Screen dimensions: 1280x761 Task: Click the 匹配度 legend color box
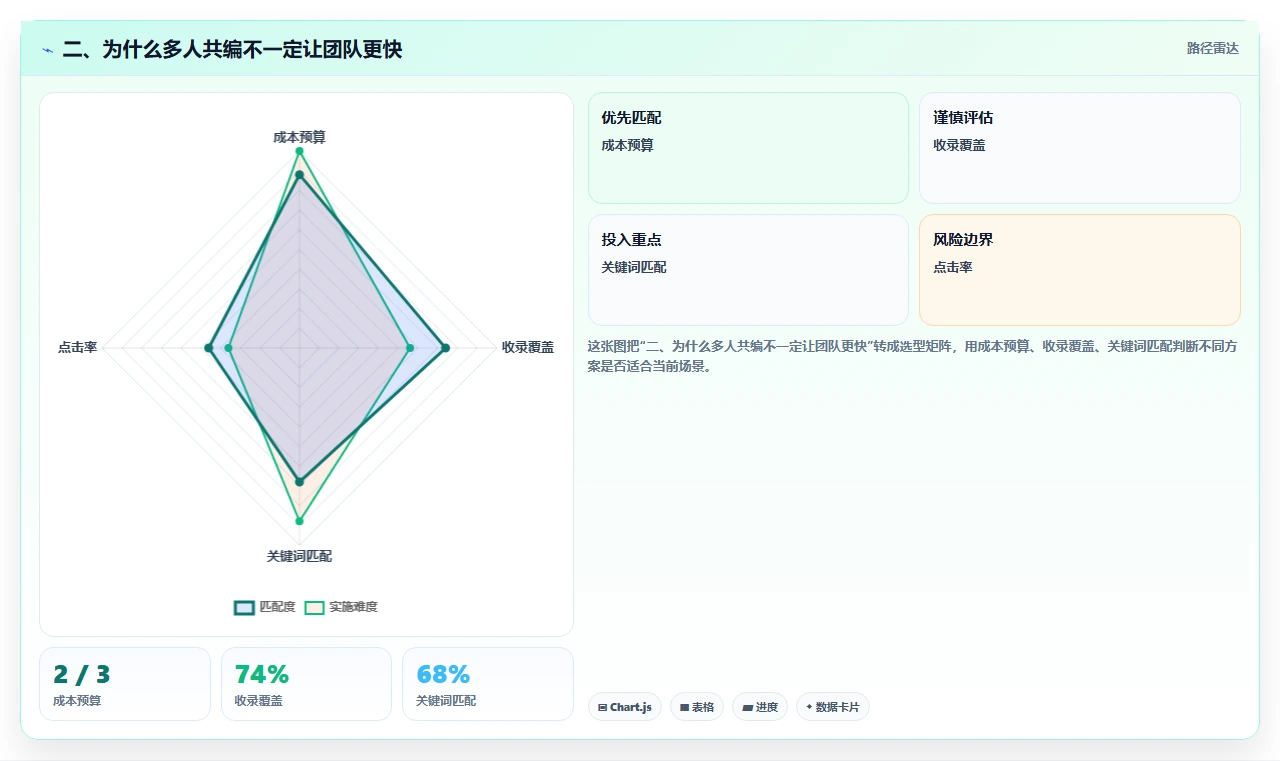pyautogui.click(x=245, y=607)
